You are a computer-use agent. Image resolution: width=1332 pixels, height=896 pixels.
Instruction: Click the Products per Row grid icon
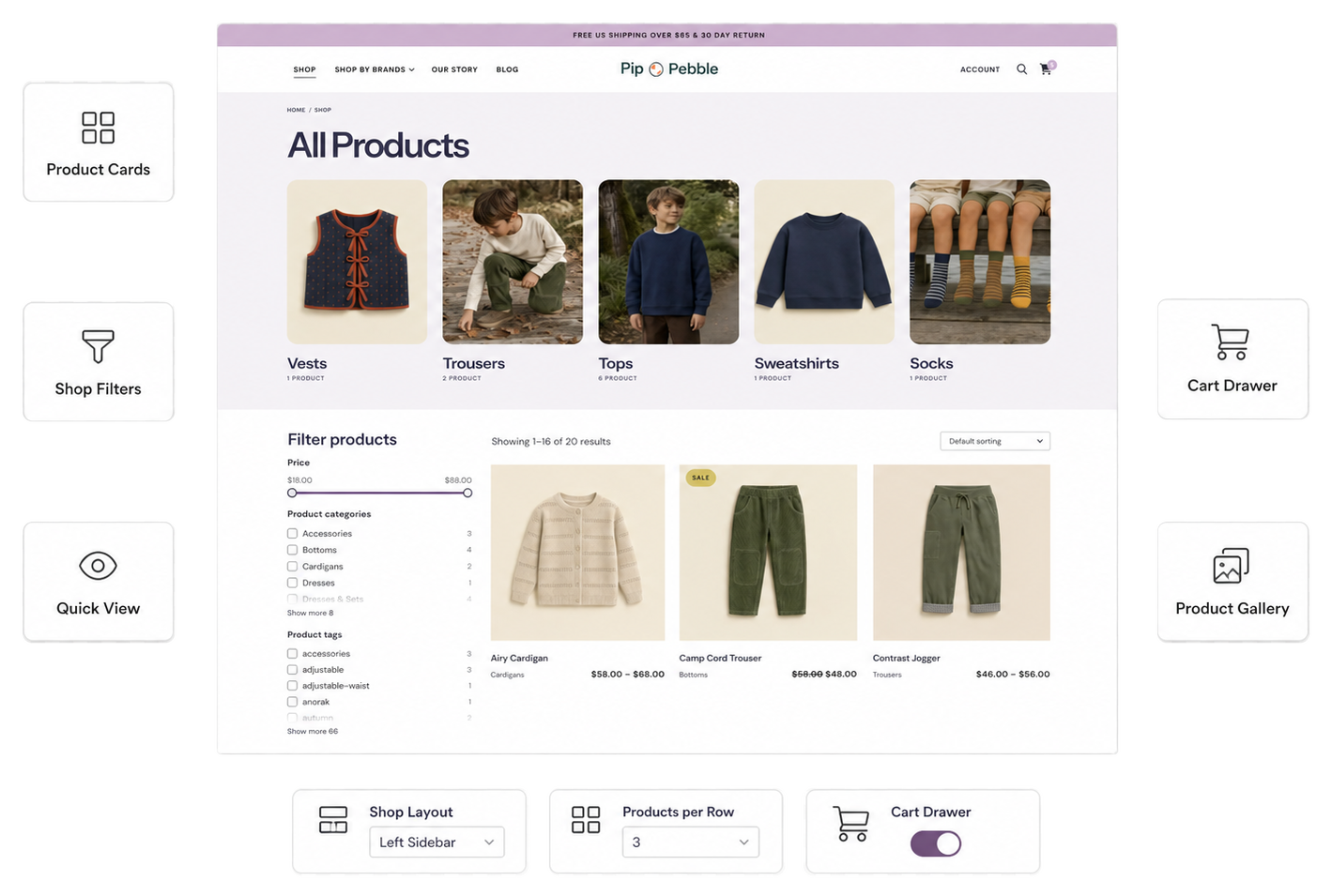[x=586, y=820]
